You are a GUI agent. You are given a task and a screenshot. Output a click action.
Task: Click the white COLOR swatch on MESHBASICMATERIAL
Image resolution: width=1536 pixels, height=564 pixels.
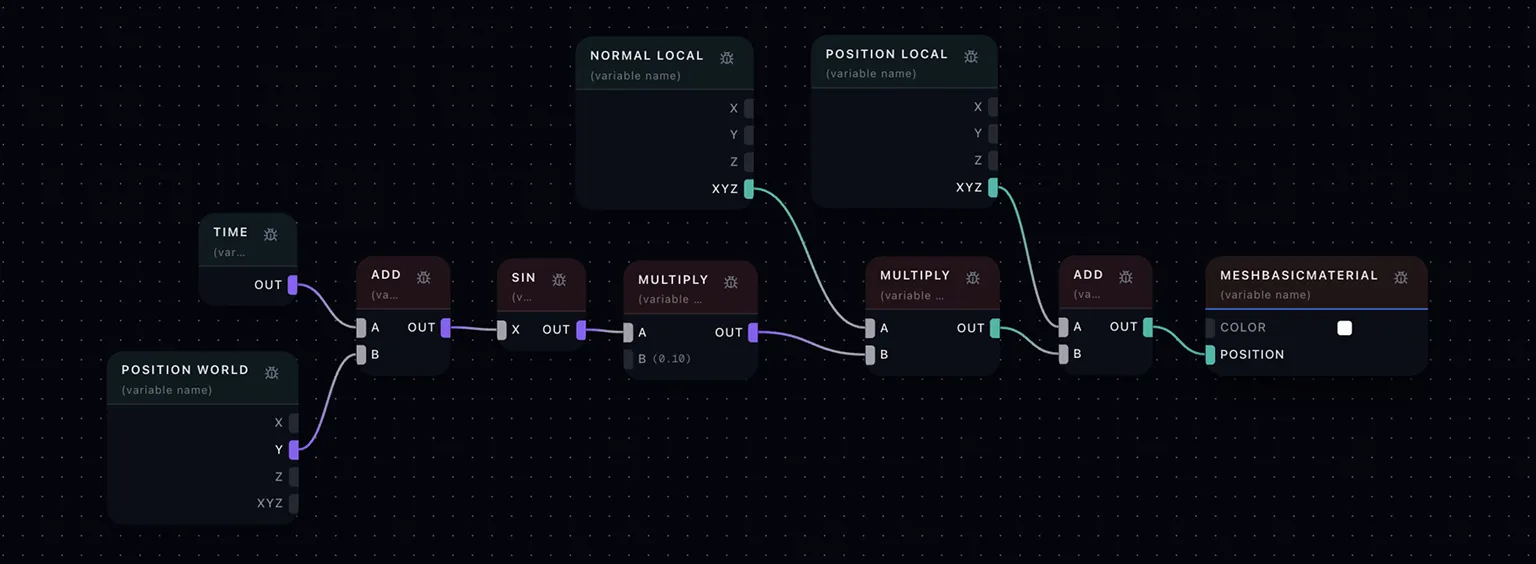pos(1345,328)
